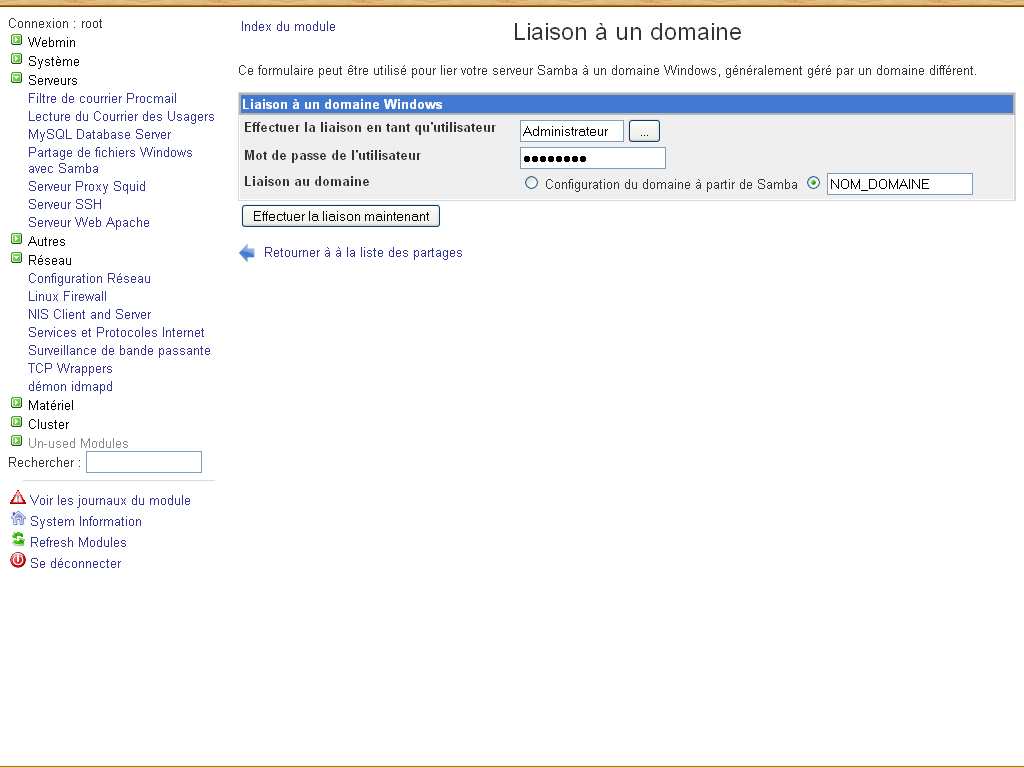Click the blue back arrow icon
The image size is (1024, 768).
pyautogui.click(x=247, y=253)
